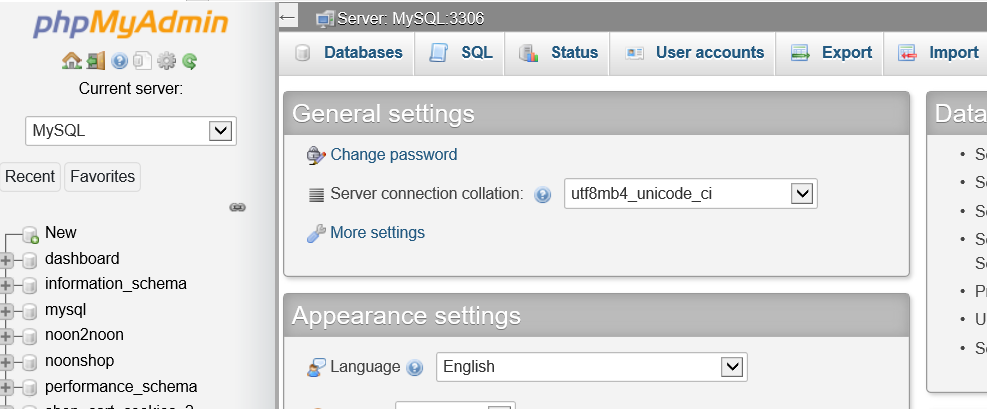The width and height of the screenshot is (987, 409).
Task: Click the More settings wrench icon
Action: coord(316,233)
